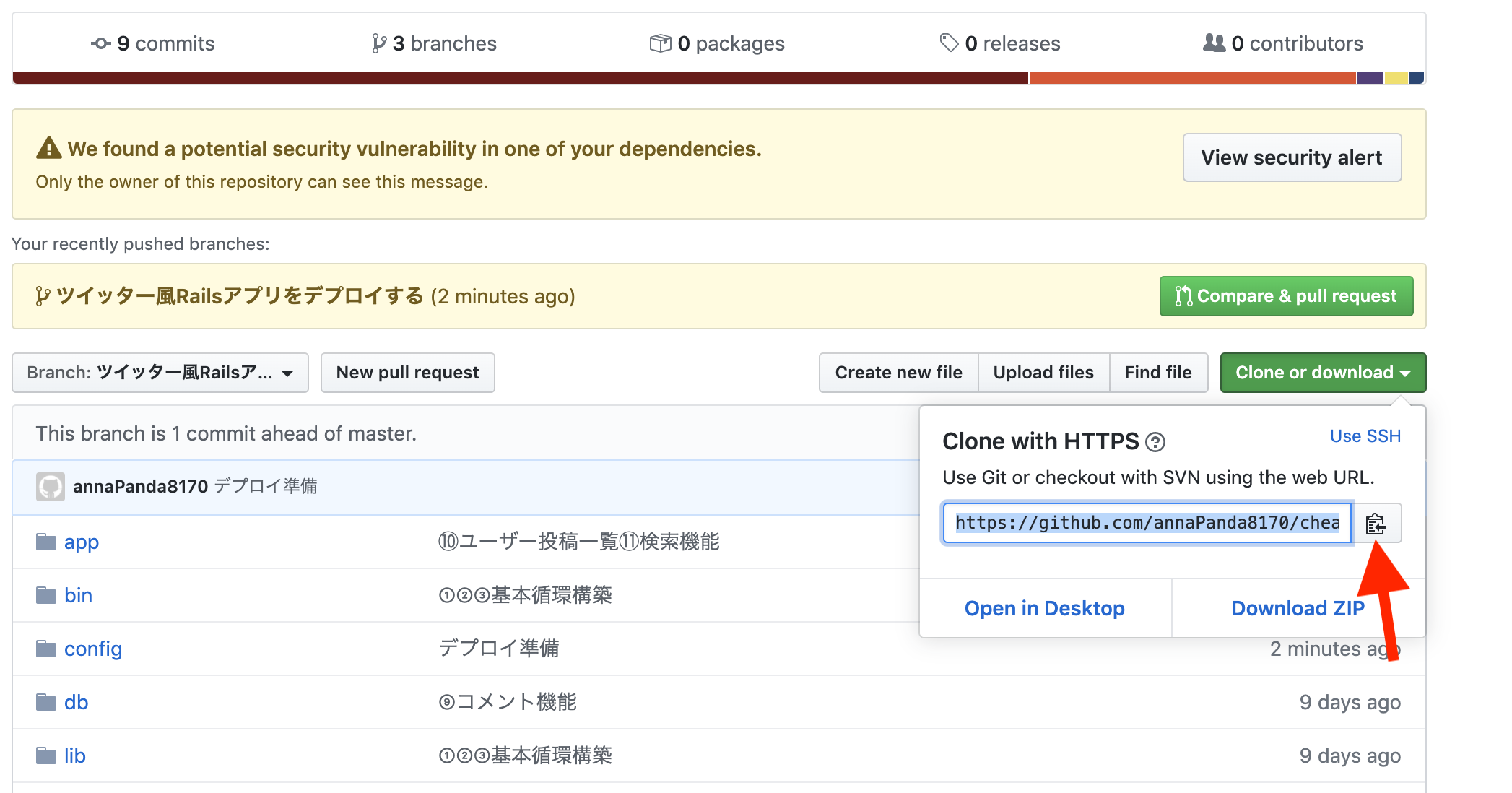The image size is (1512, 793).
Task: Open db commit message ⑨コメント機能
Action: click(x=508, y=702)
